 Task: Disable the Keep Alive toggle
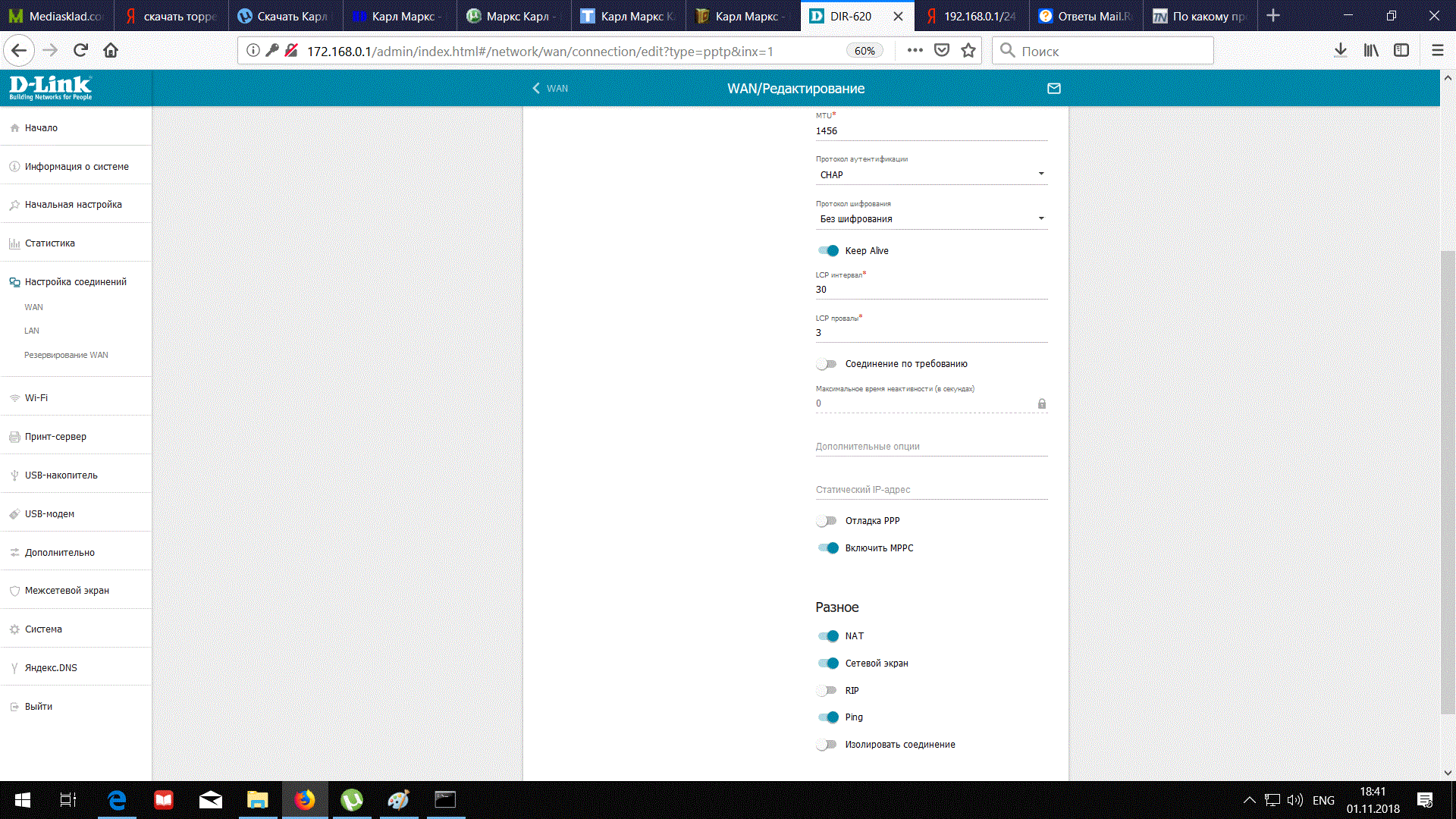click(828, 251)
